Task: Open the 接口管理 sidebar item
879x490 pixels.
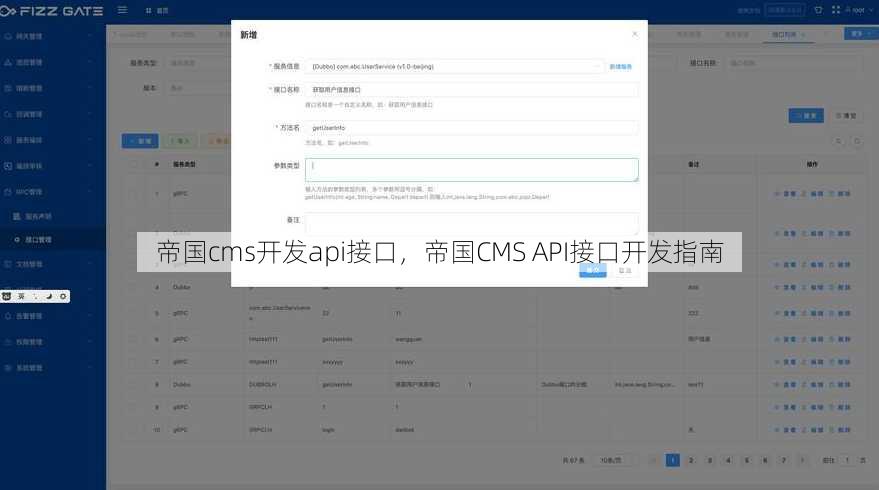Action: pos(38,240)
